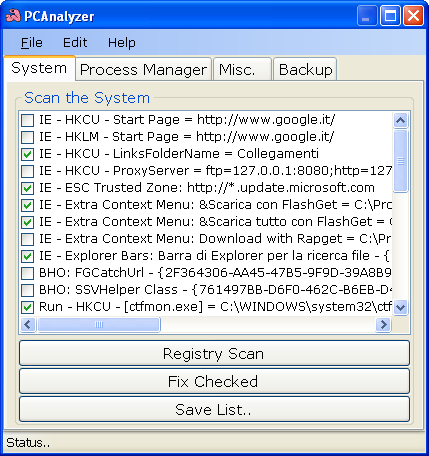
Task: Click the scroll up arrow of the scan list
Action: (400, 120)
